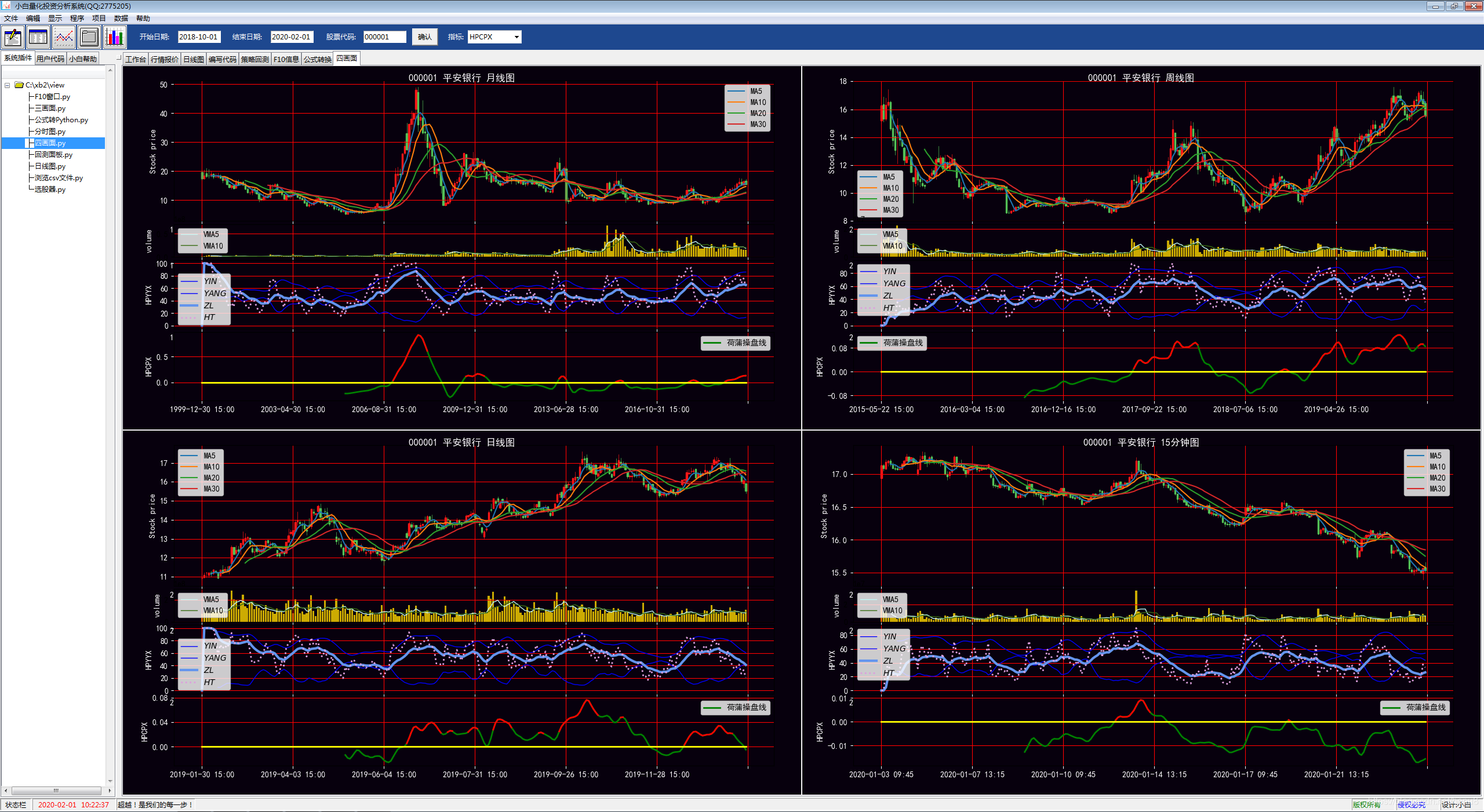Viewport: 1484px width, 812px height.
Task: Select 回测面板.py in the tree
Action: 53,155
